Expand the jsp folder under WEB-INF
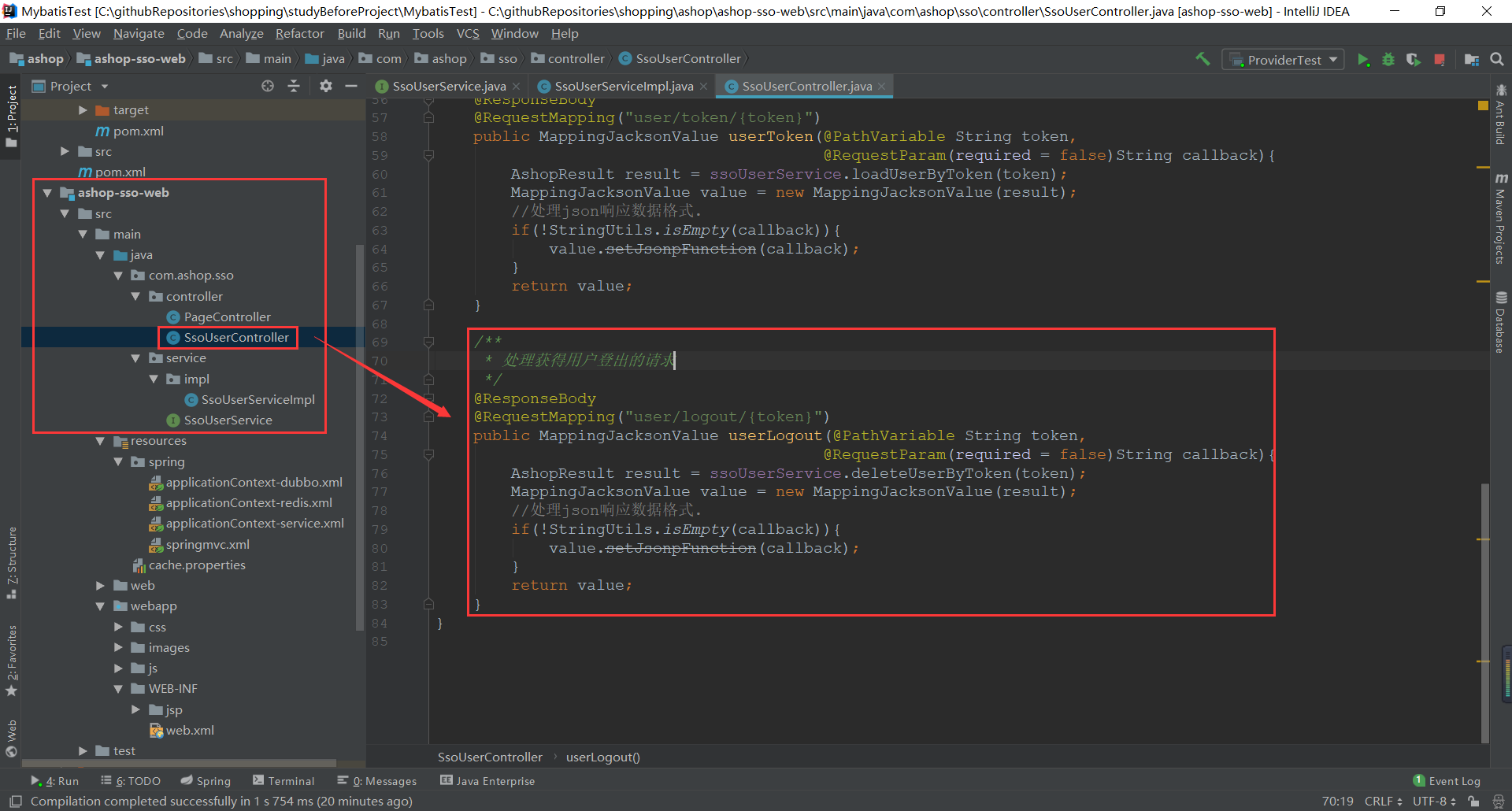The width and height of the screenshot is (1512, 811). point(135,710)
